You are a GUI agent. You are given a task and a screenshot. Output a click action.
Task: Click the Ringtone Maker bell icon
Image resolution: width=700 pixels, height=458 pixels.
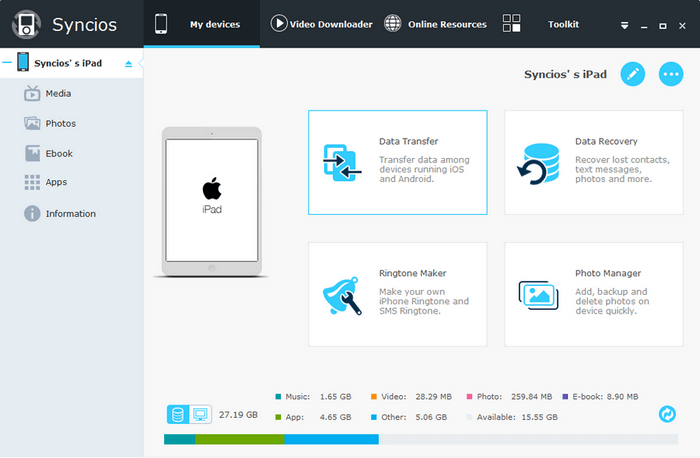pos(342,294)
